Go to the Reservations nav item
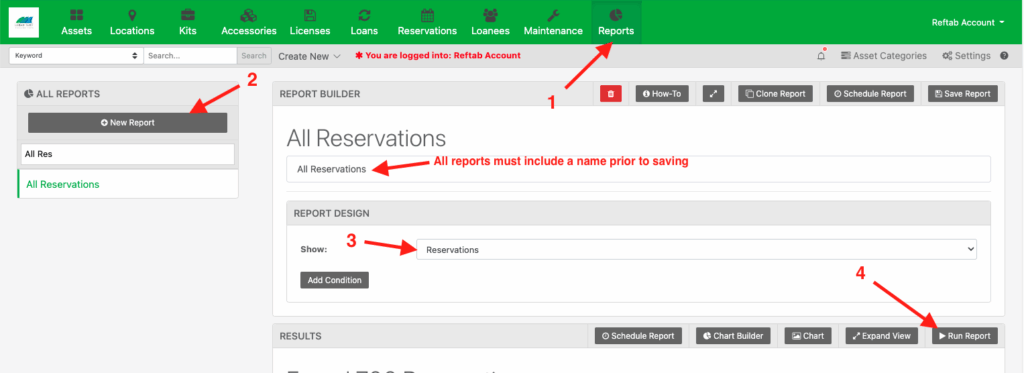 [427, 22]
